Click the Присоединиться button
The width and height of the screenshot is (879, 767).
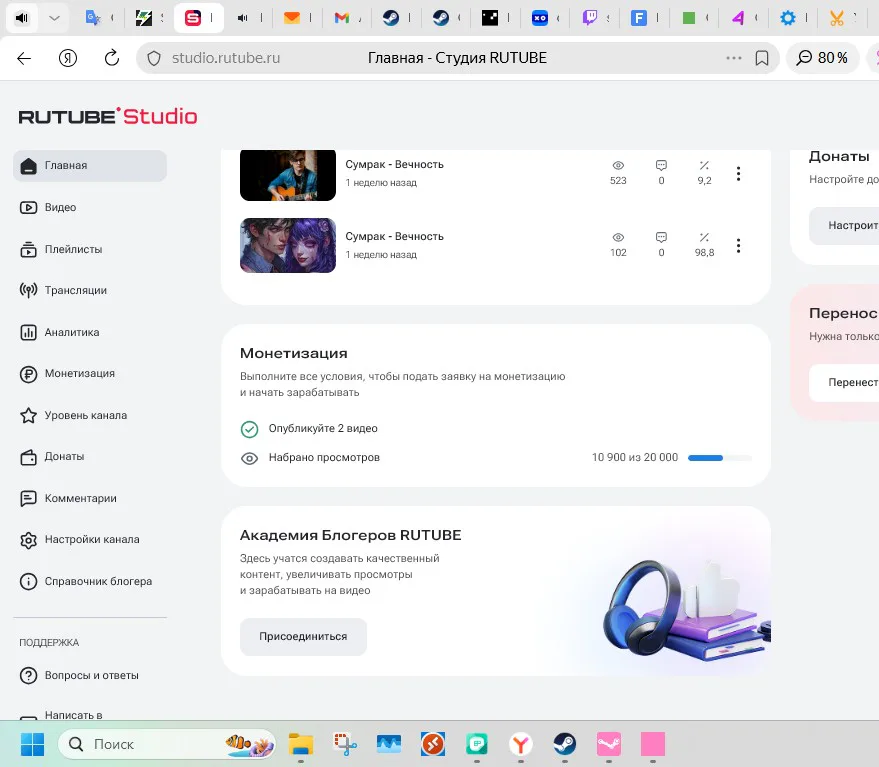pos(303,636)
